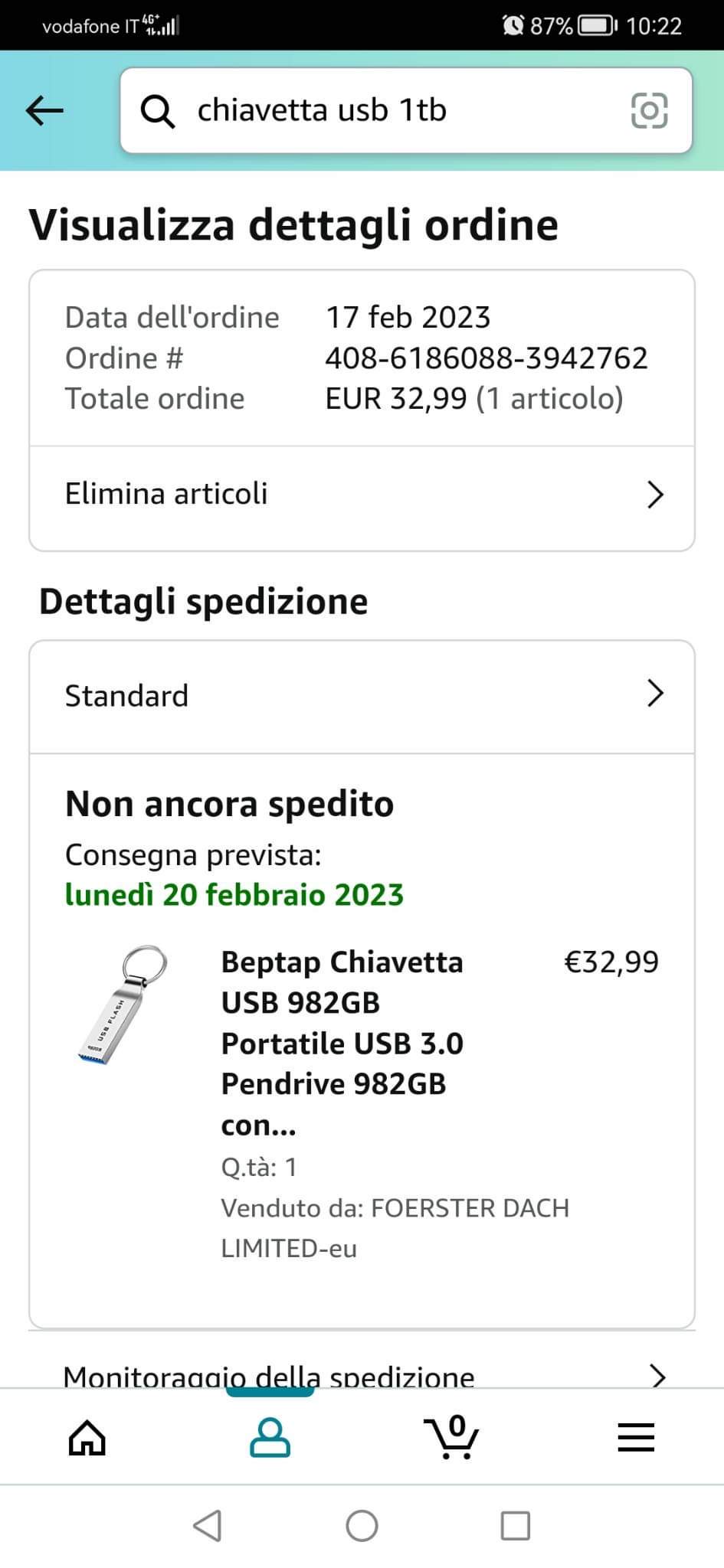Open the account profile tab
This screenshot has width=724, height=1568.
pos(270,1437)
